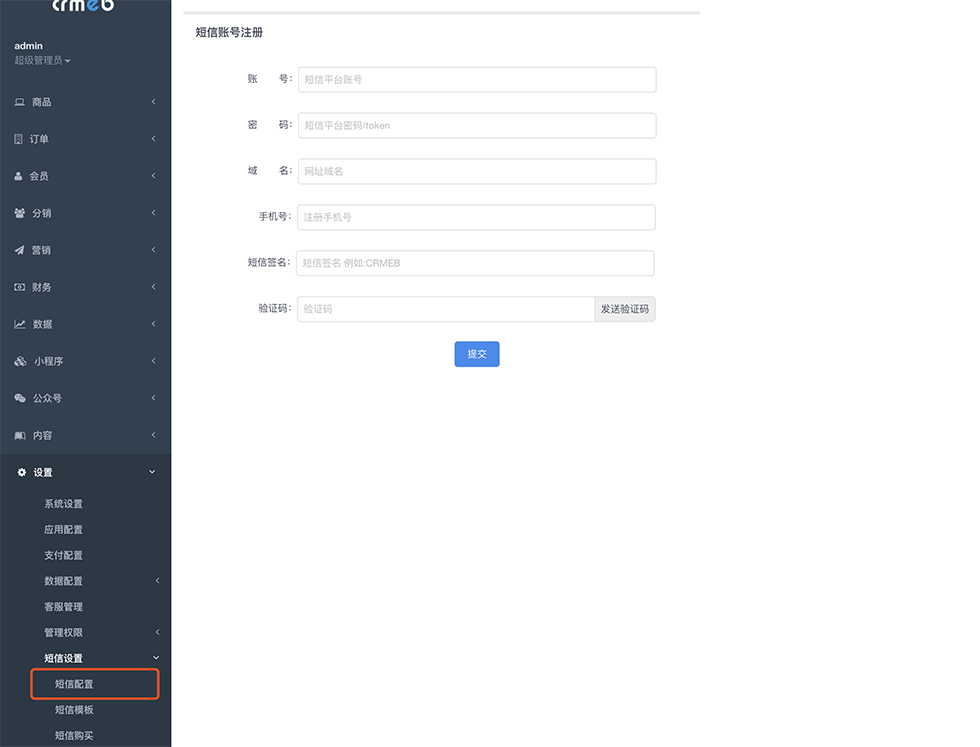Expand the 财务 menu chevron
Image resolution: width=980 pixels, height=747 pixels.
point(153,286)
